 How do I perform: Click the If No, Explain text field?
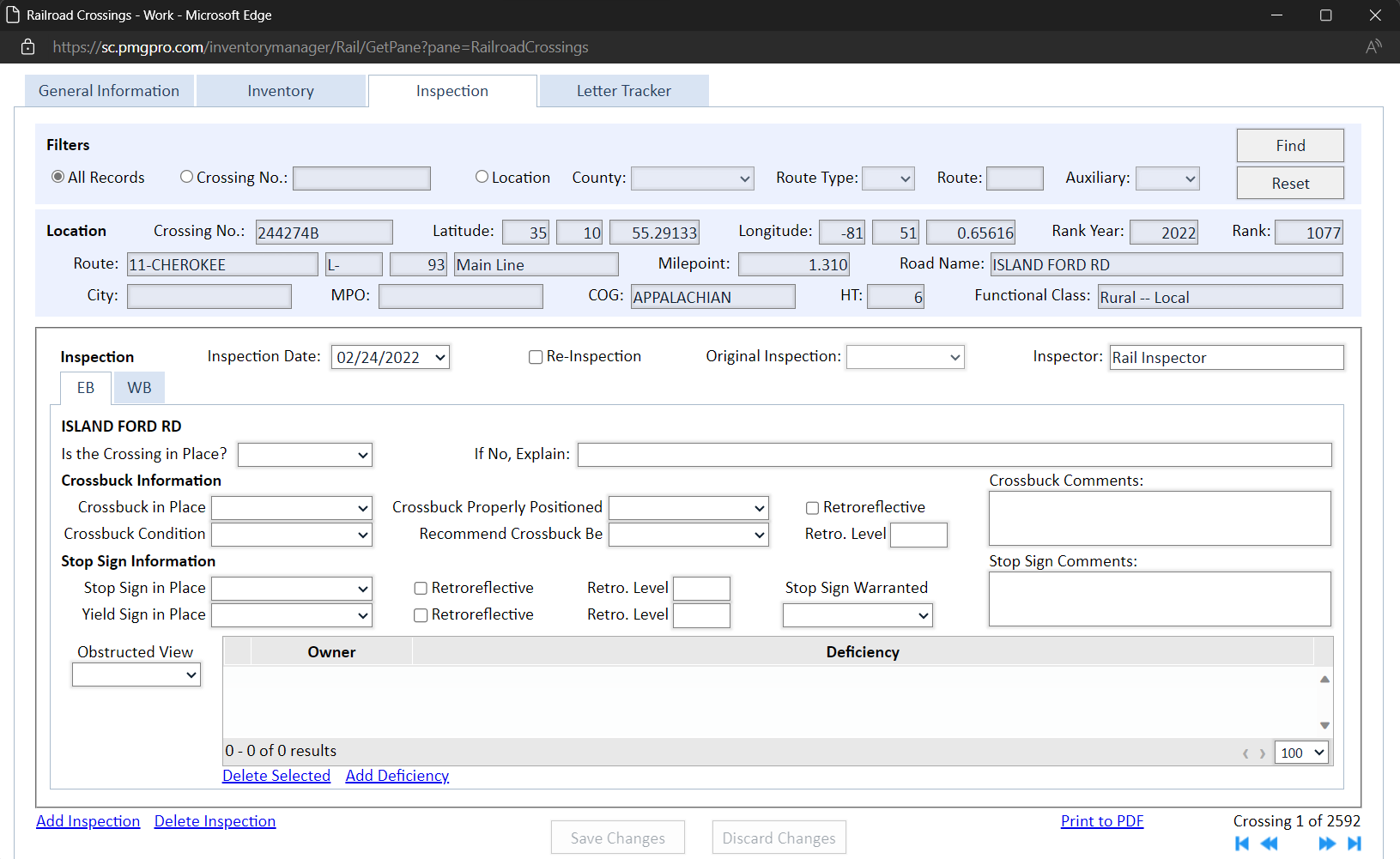[x=955, y=455]
